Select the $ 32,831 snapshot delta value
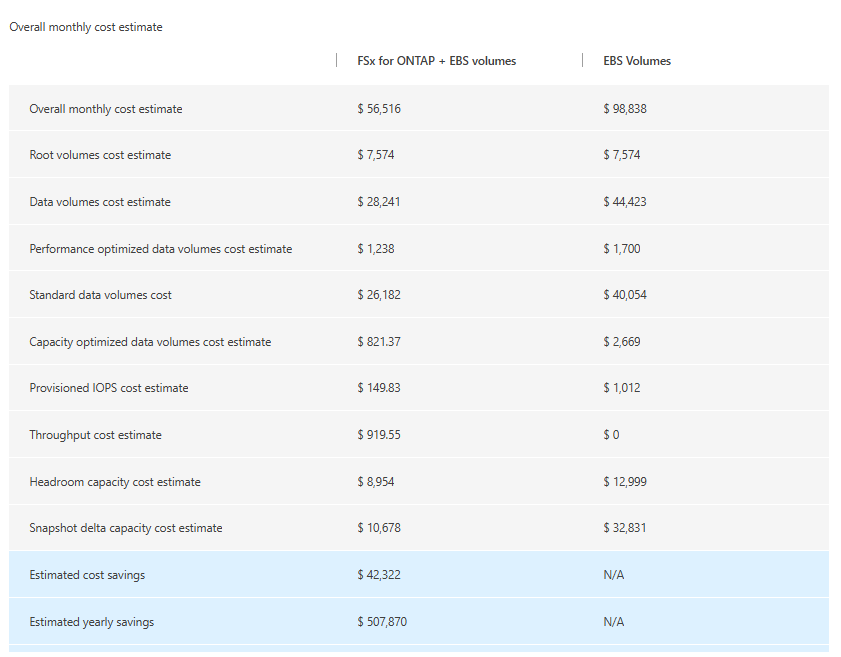 [625, 528]
